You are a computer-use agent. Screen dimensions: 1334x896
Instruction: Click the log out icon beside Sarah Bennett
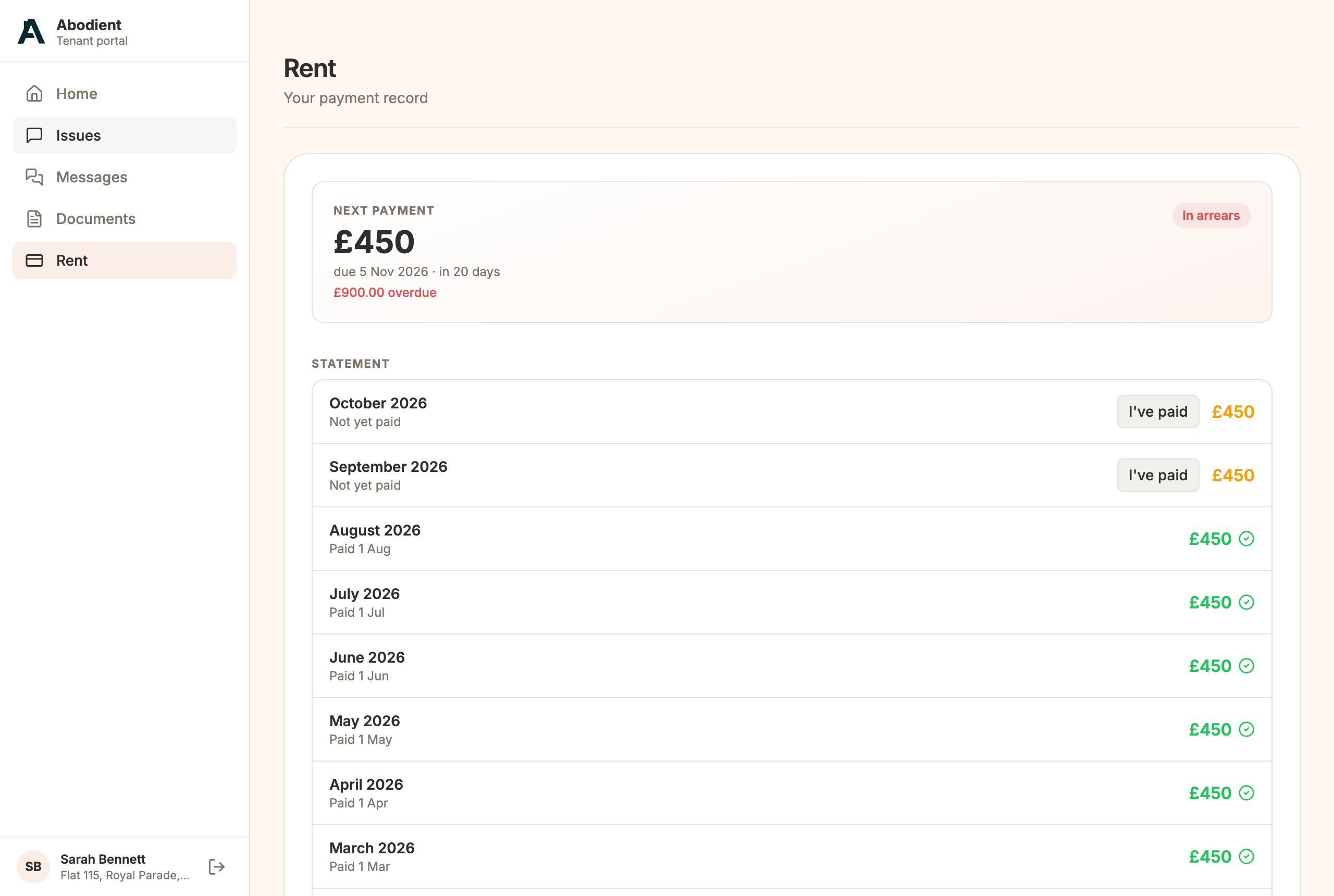(x=217, y=866)
